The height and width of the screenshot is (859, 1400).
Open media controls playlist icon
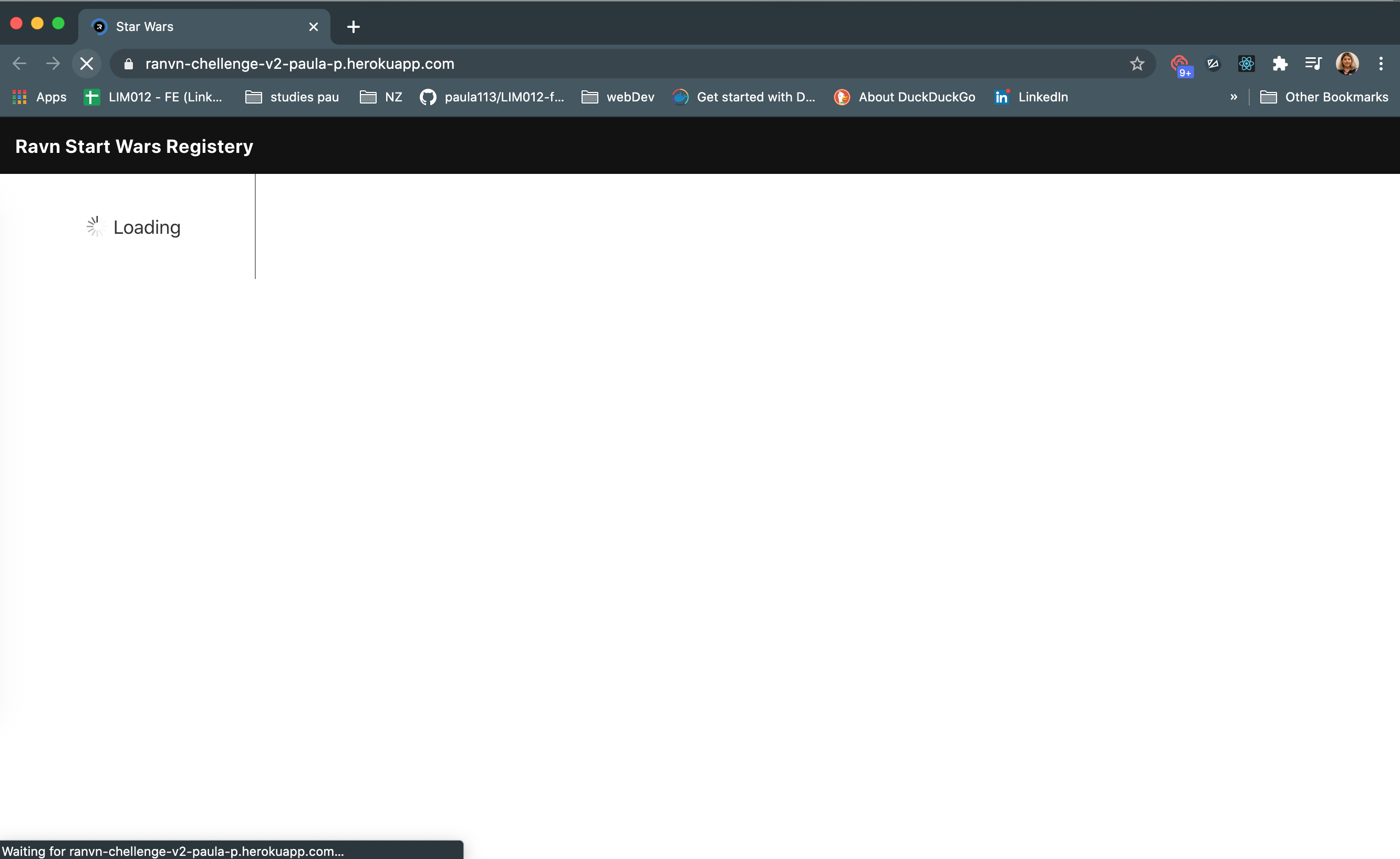1313,64
